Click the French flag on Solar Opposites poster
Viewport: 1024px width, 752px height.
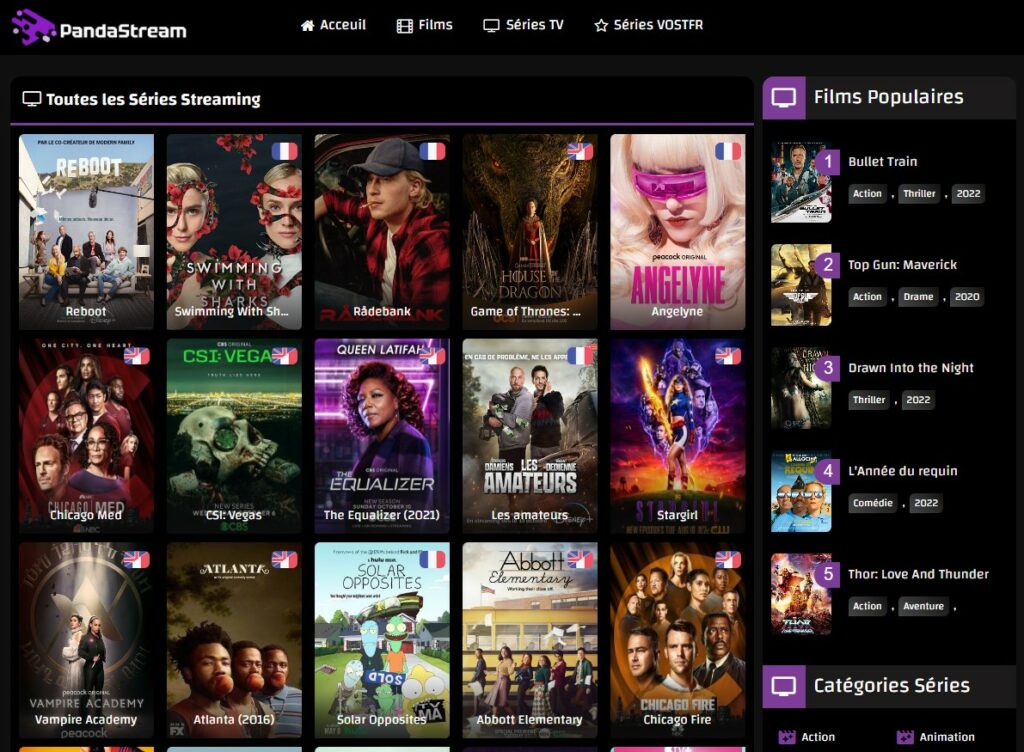[x=432, y=559]
